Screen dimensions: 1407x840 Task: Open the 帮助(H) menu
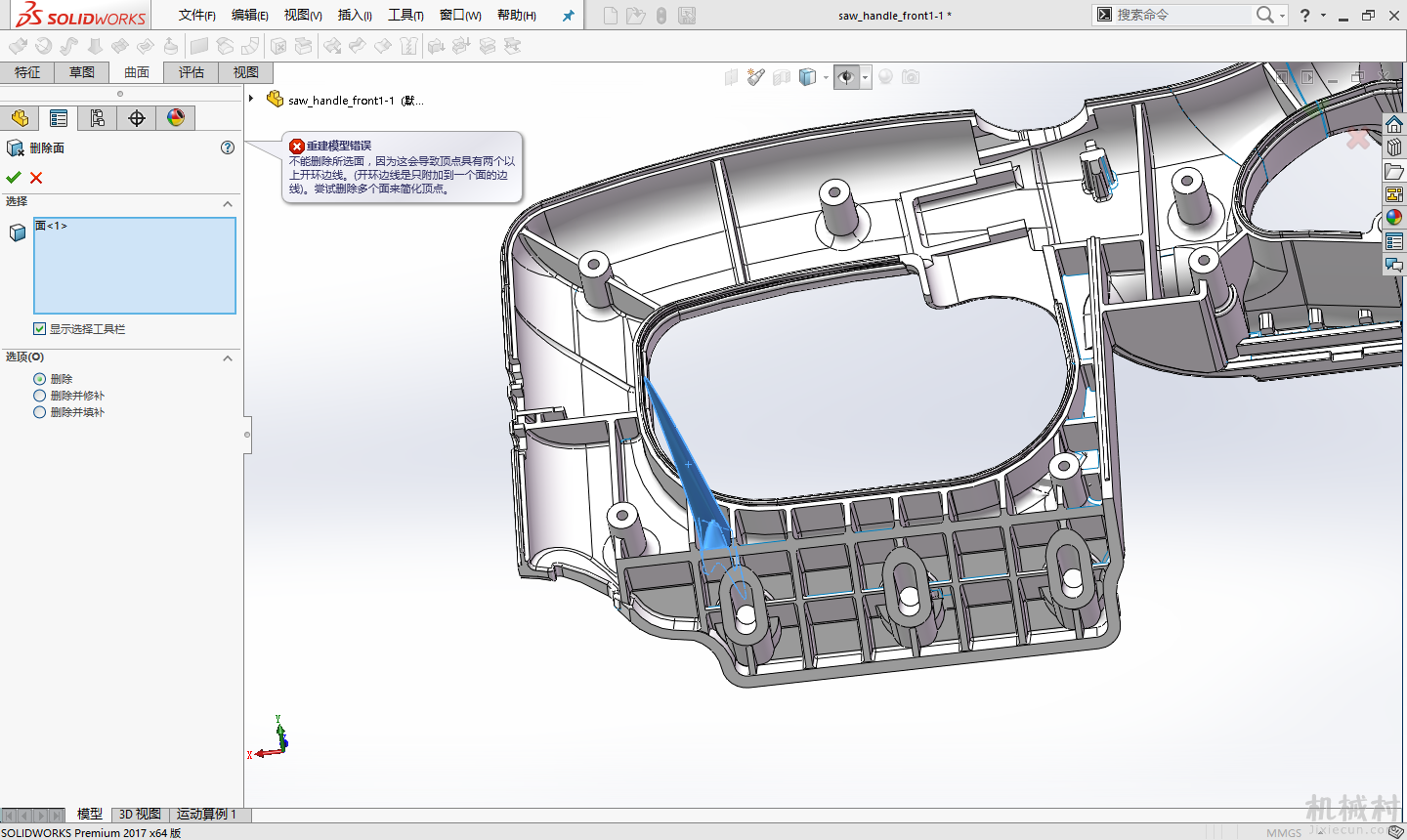tap(517, 15)
